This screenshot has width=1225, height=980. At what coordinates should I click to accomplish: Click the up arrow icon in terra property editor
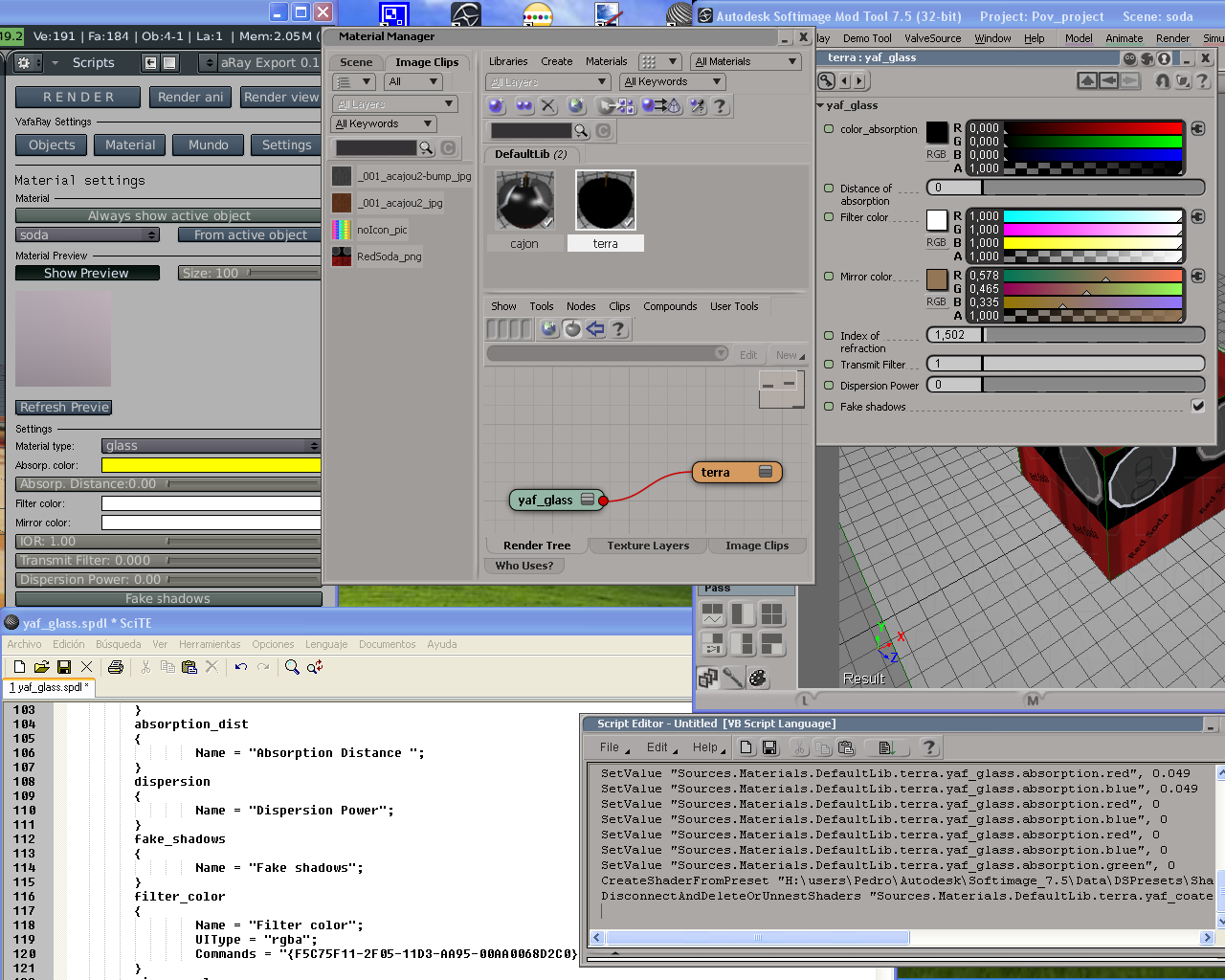(1087, 81)
